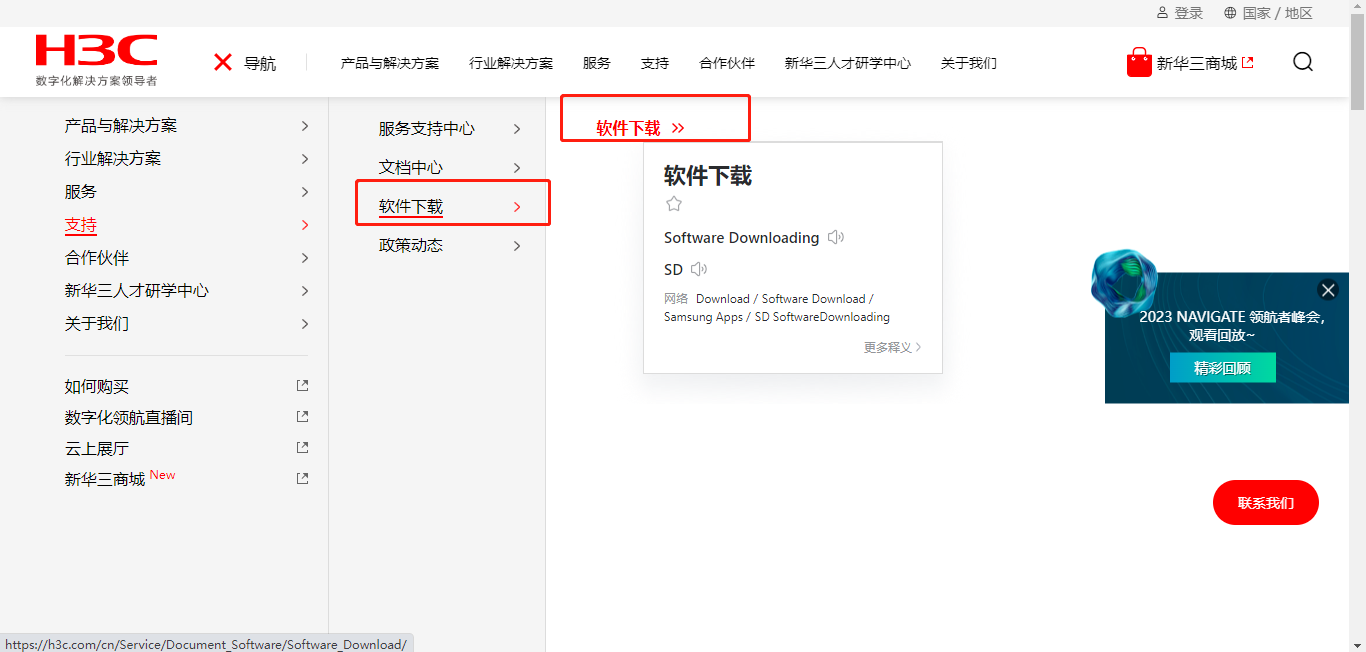Expand 软件下载 submenu red chevron

point(517,207)
